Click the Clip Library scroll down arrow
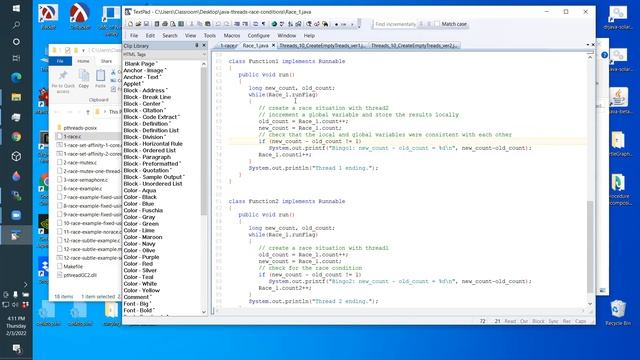This screenshot has height=360, width=640. (x=204, y=312)
